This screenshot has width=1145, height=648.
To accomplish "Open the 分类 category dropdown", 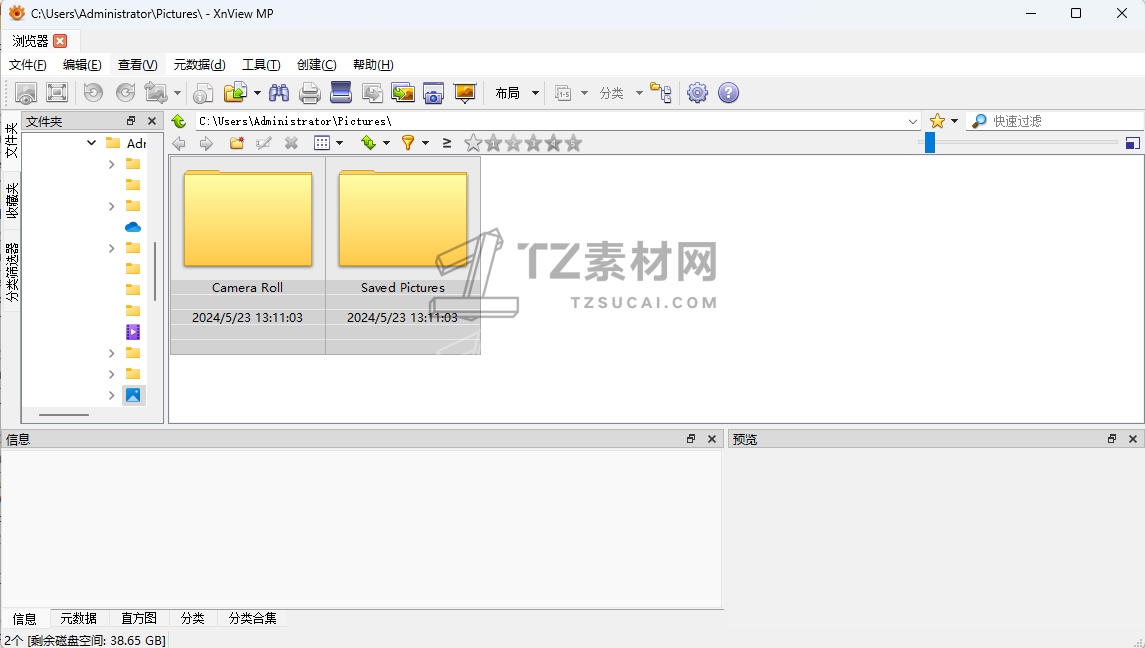I will pos(621,93).
